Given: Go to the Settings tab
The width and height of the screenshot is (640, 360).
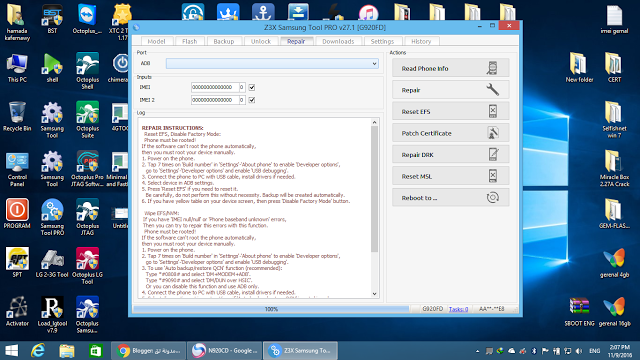Looking at the screenshot, I should coord(382,41).
